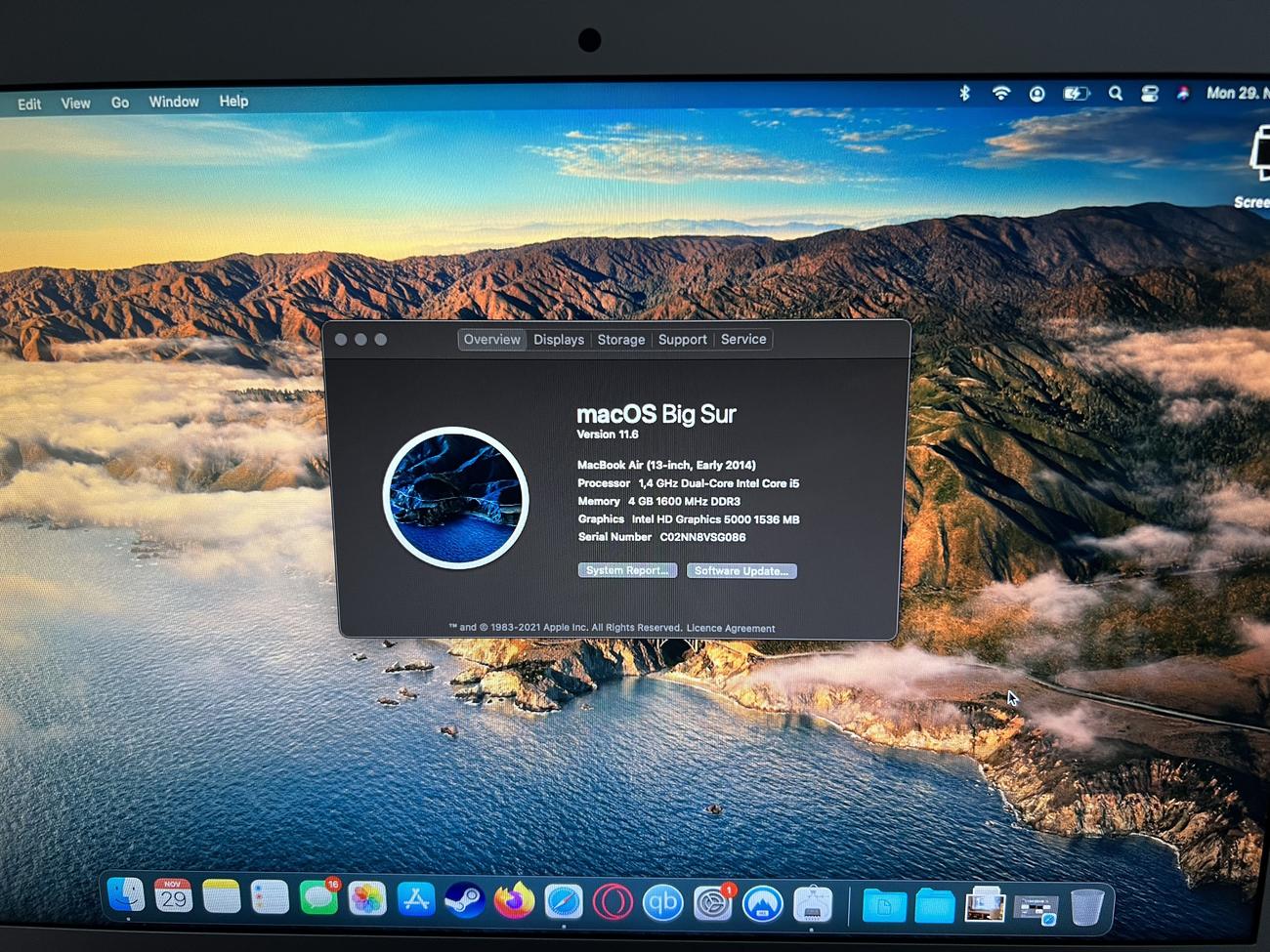Open the Opera browser icon
Image resolution: width=1270 pixels, height=952 pixels.
point(614,902)
